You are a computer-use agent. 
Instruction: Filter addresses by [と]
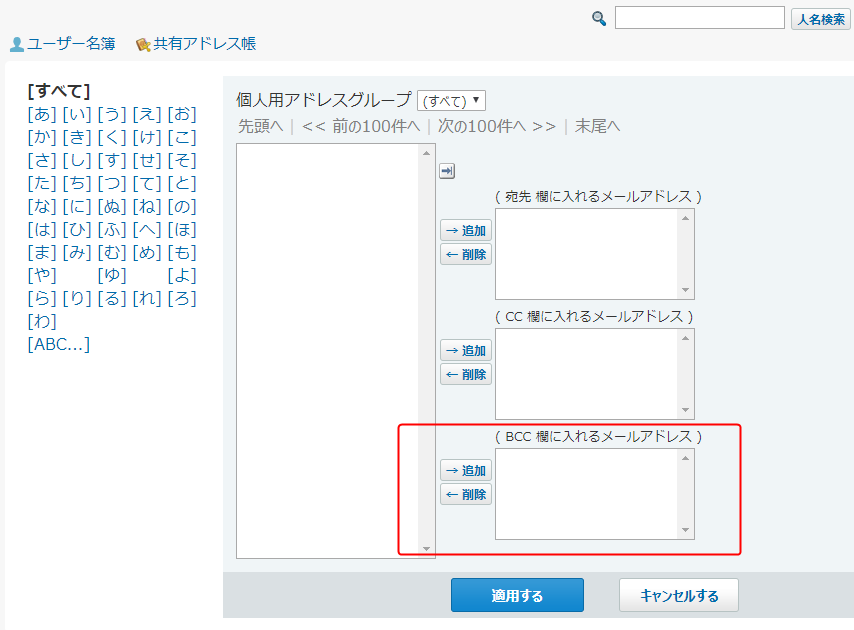[182, 184]
